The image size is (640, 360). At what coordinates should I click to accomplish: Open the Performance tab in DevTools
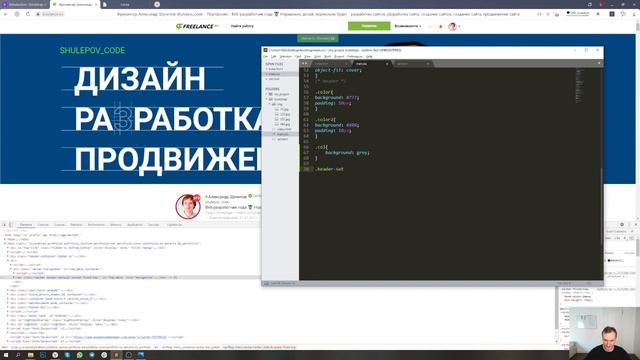[x=96, y=224]
